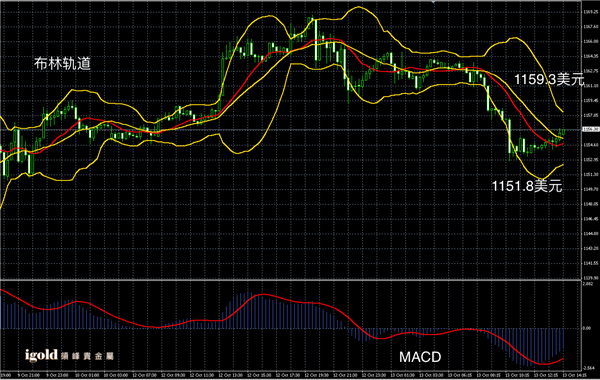Click the 0.00 level on MACD axis

coord(587,328)
